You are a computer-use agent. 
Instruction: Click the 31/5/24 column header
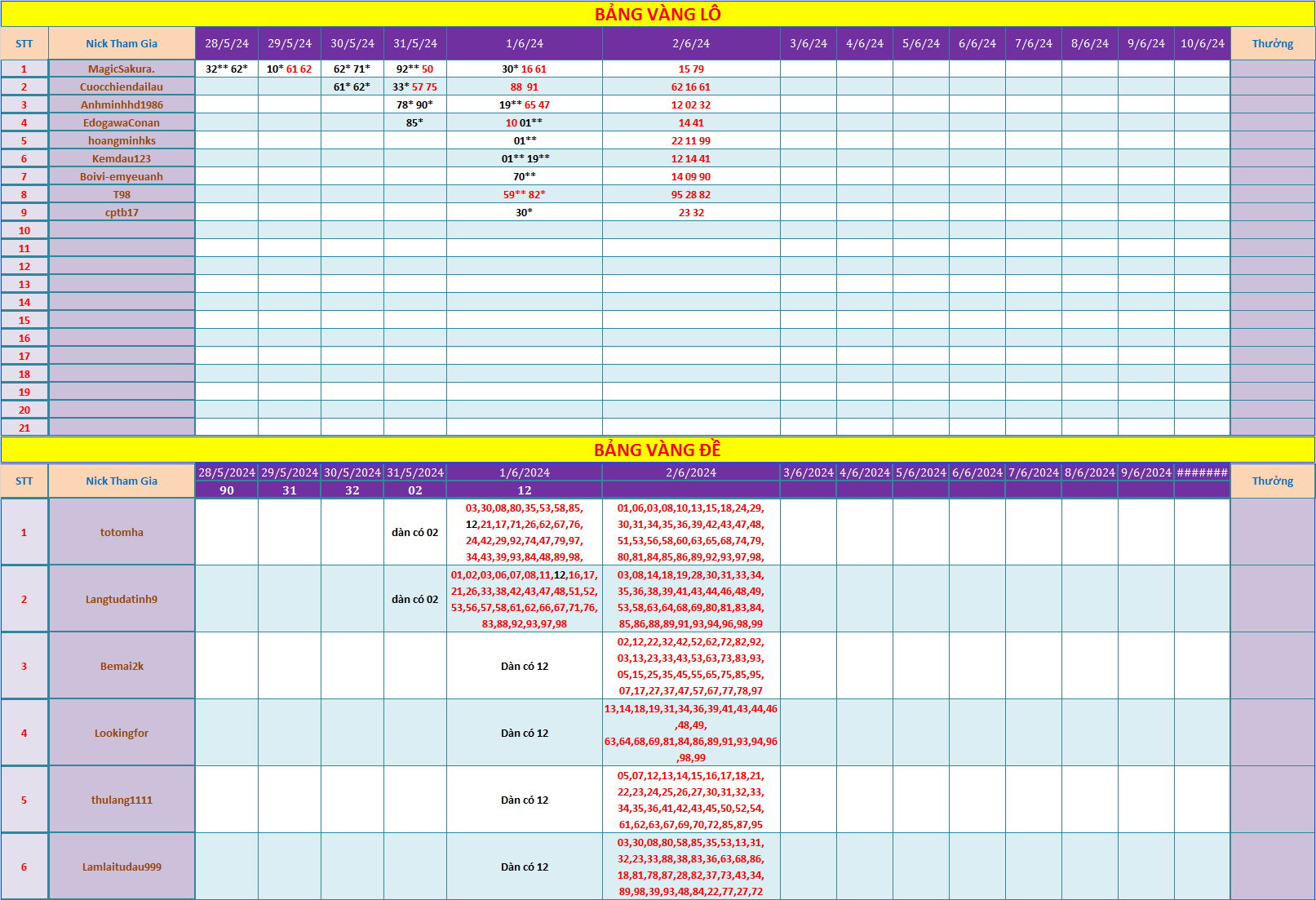(415, 43)
